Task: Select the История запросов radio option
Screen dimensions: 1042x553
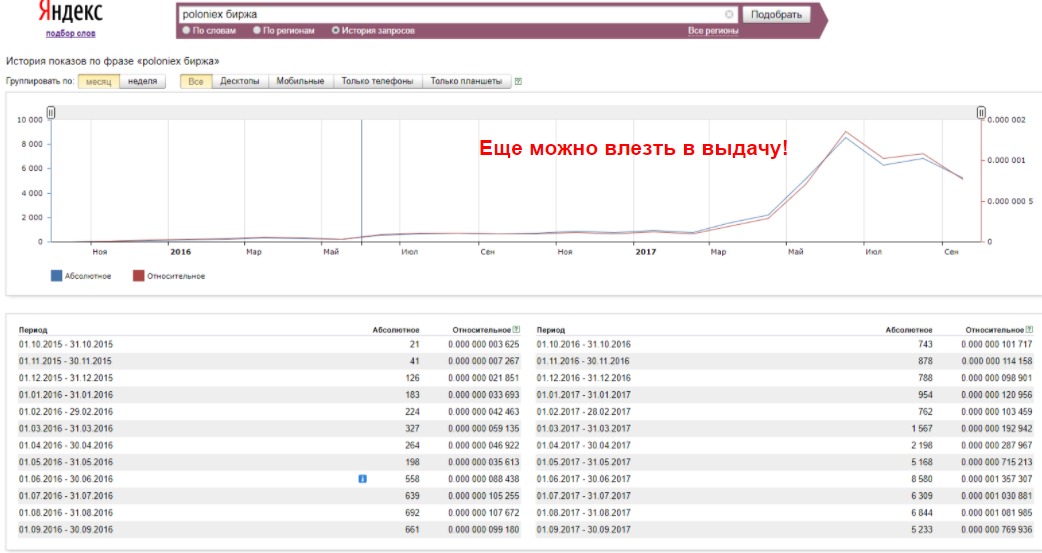Action: [335, 31]
